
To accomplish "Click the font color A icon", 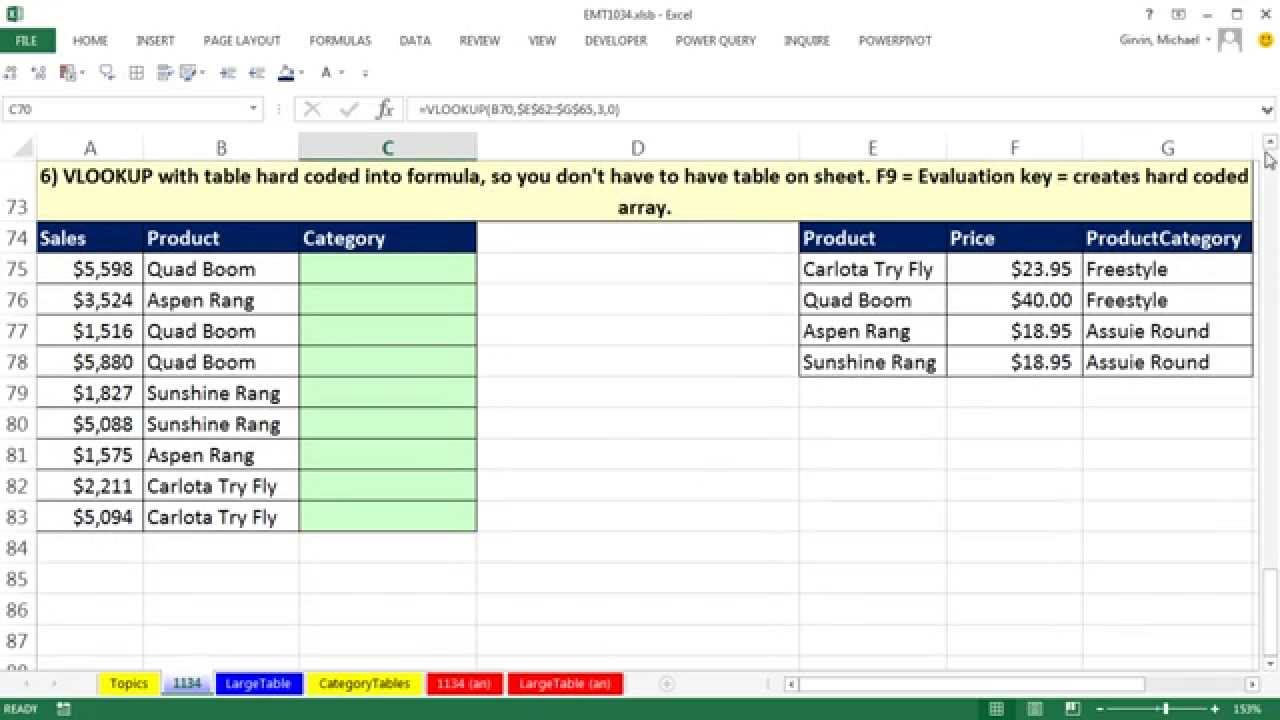I will coord(326,72).
